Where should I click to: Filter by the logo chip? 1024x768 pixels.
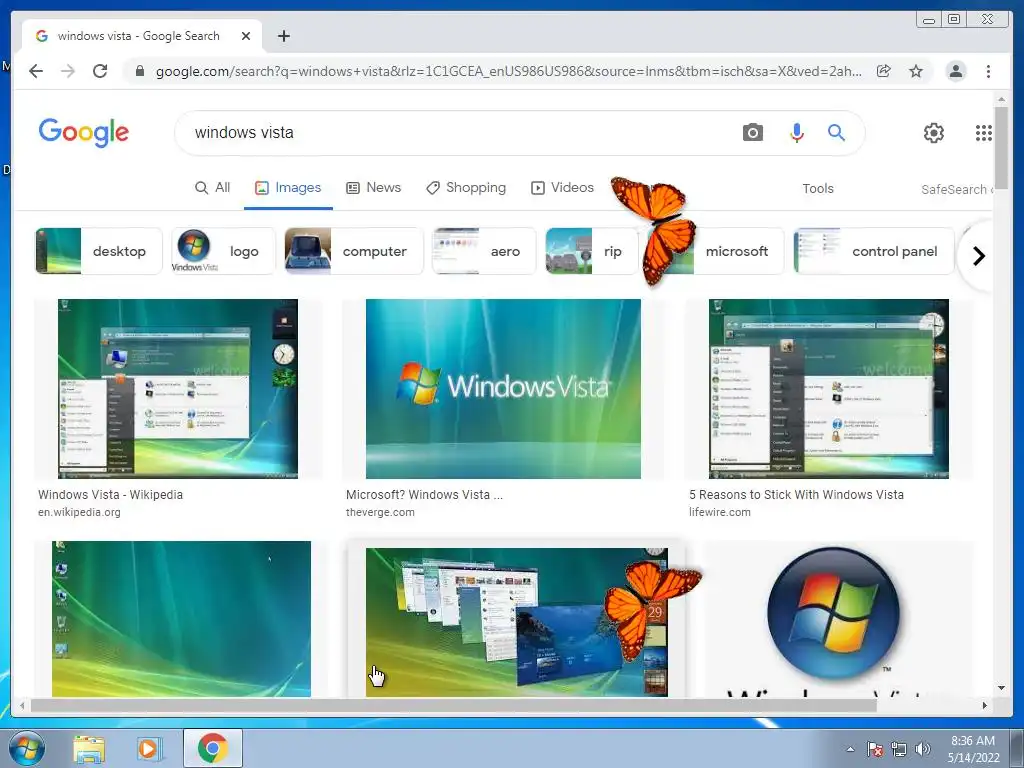(x=222, y=251)
